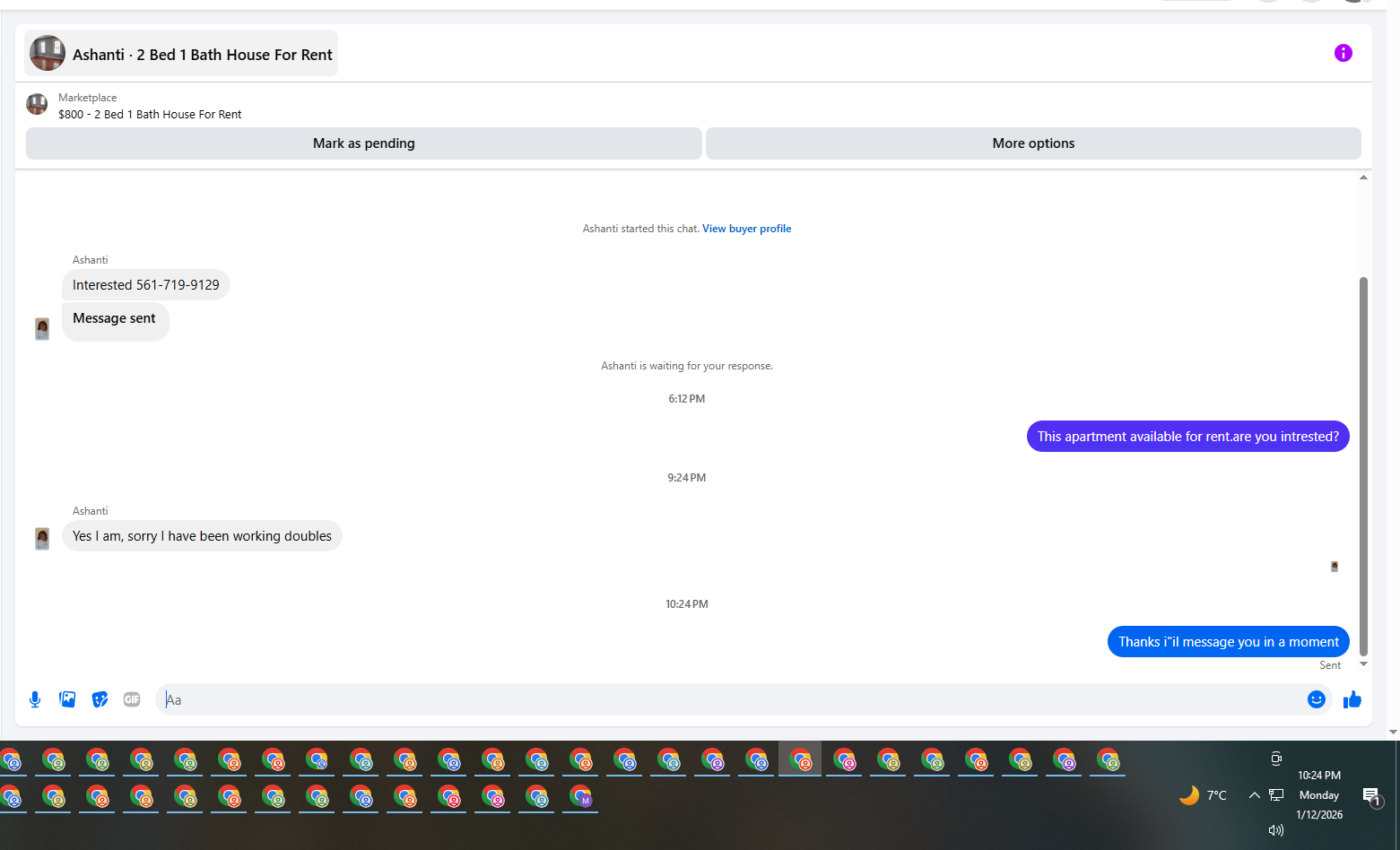Click the Marketplace listing thumbnail image

[x=37, y=104]
